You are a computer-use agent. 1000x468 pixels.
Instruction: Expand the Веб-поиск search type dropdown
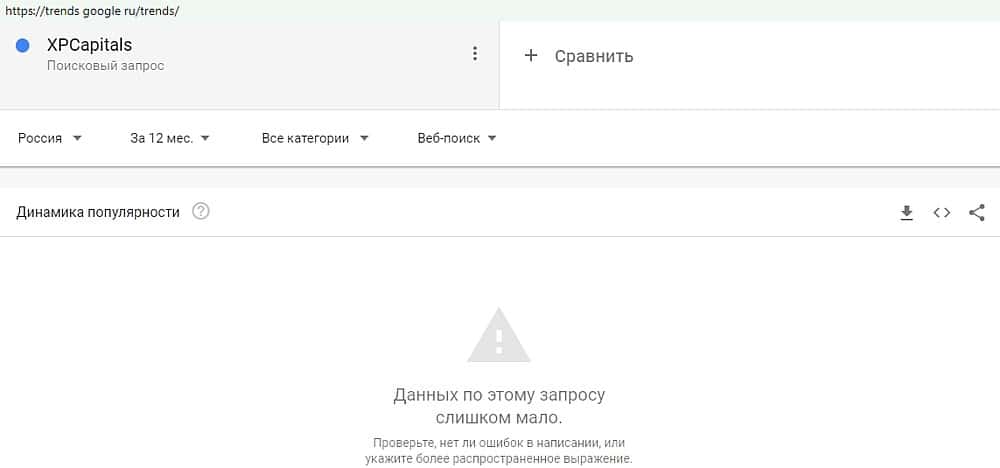pyautogui.click(x=457, y=138)
